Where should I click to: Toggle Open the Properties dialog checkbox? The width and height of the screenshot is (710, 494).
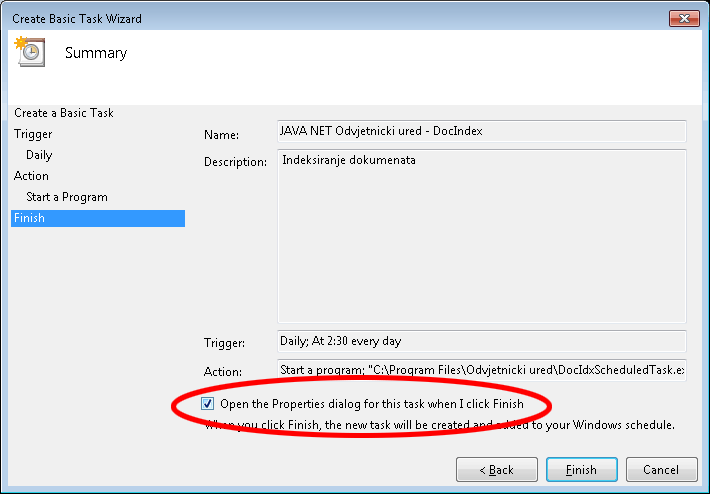pyautogui.click(x=208, y=404)
